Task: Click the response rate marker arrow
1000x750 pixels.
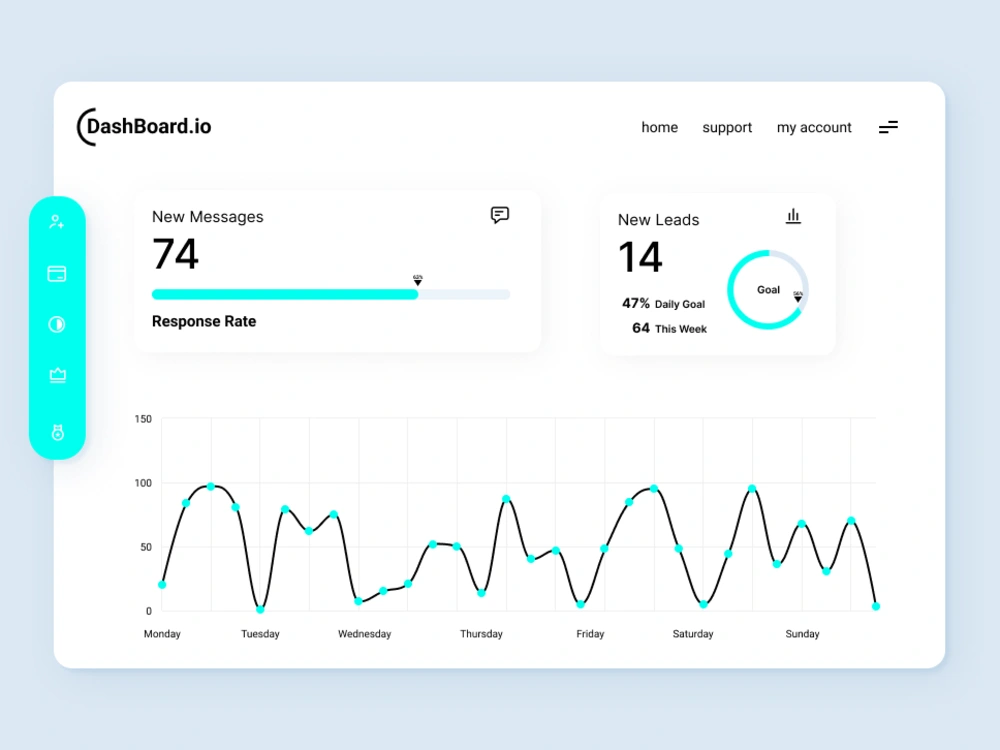Action: tap(418, 281)
